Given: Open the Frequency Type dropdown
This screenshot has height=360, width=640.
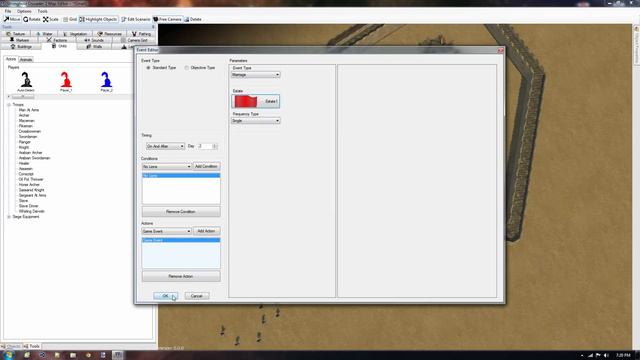Looking at the screenshot, I should point(256,121).
